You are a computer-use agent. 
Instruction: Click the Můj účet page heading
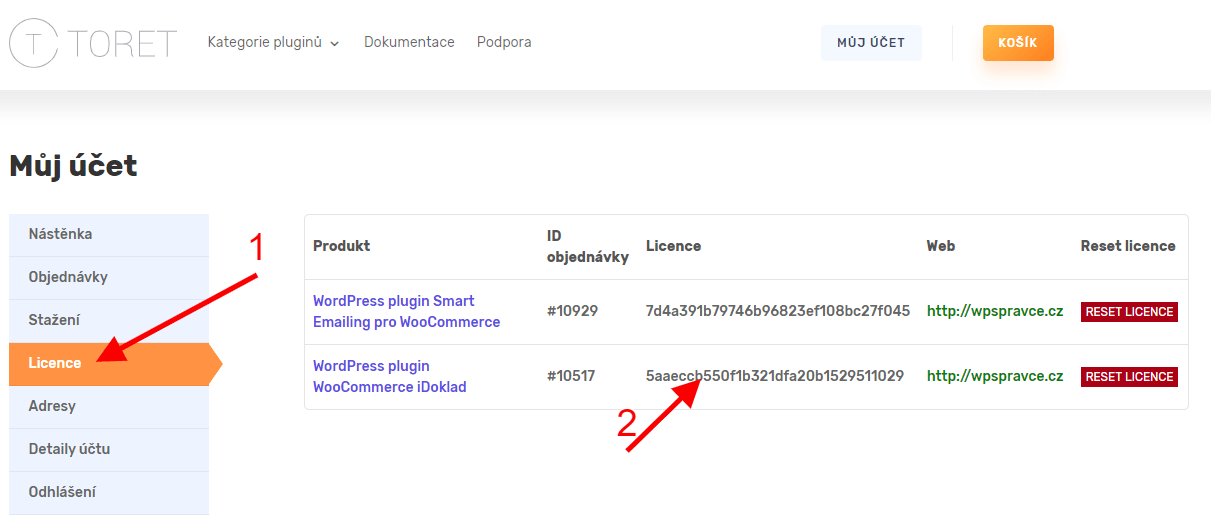tap(73, 166)
